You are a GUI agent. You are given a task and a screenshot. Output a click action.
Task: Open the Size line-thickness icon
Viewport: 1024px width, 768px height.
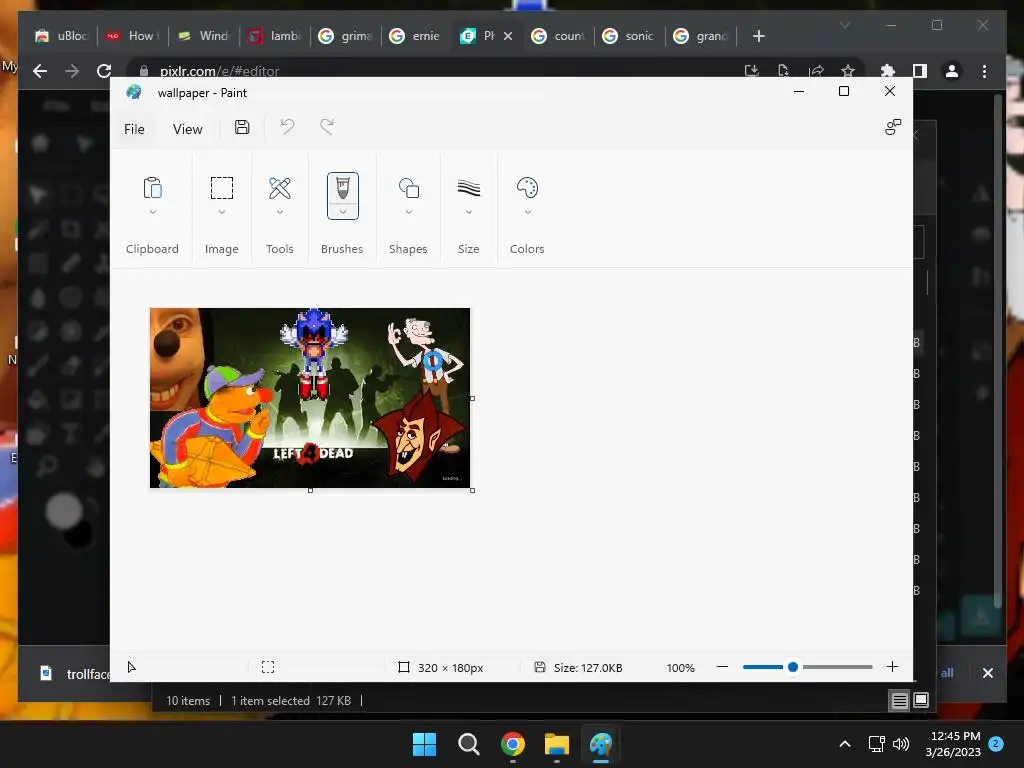click(468, 188)
